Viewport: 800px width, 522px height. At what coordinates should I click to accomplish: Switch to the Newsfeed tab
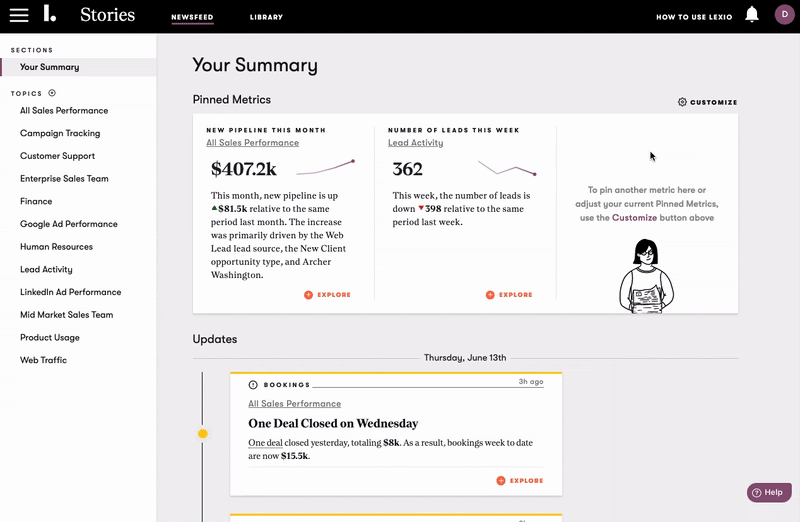coord(192,17)
